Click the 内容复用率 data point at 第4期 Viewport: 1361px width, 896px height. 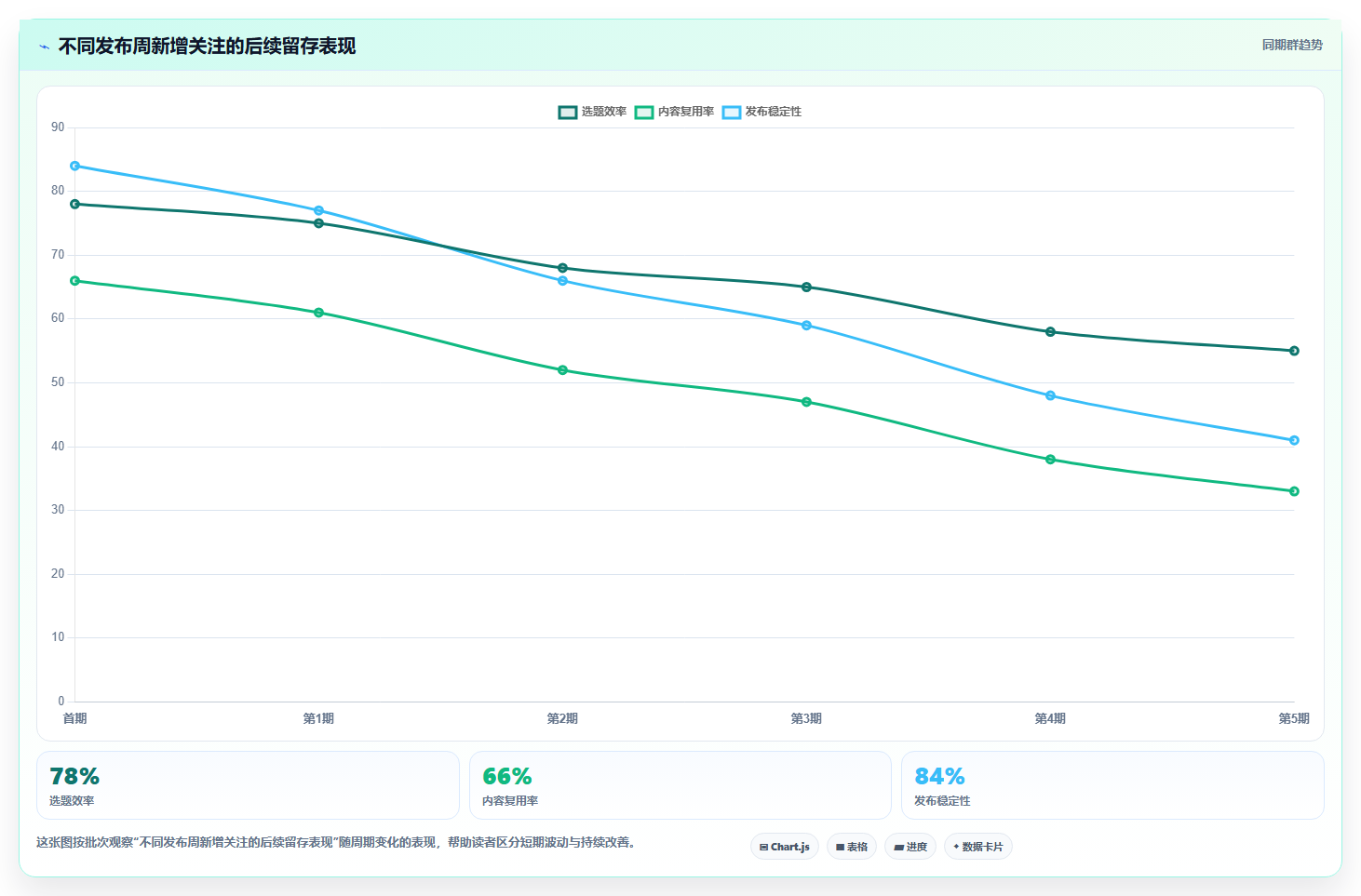[x=1051, y=460]
